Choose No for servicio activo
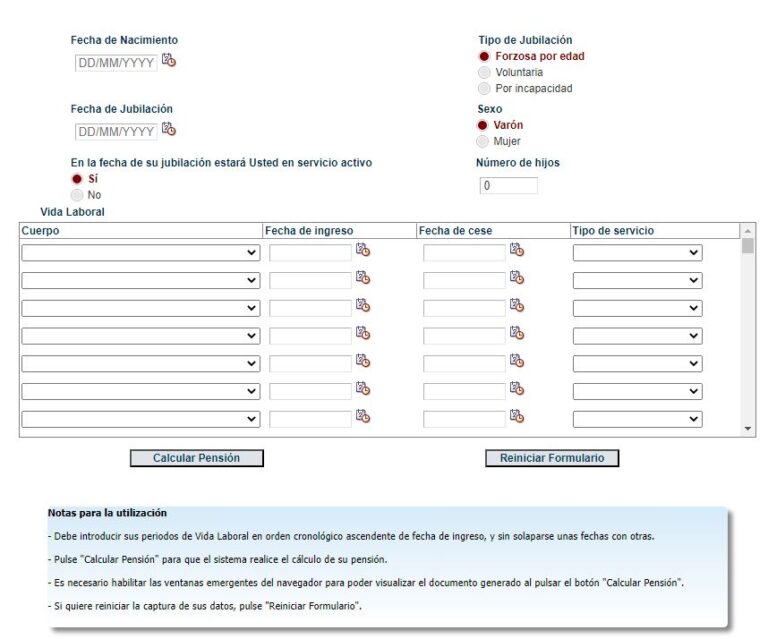 77,195
